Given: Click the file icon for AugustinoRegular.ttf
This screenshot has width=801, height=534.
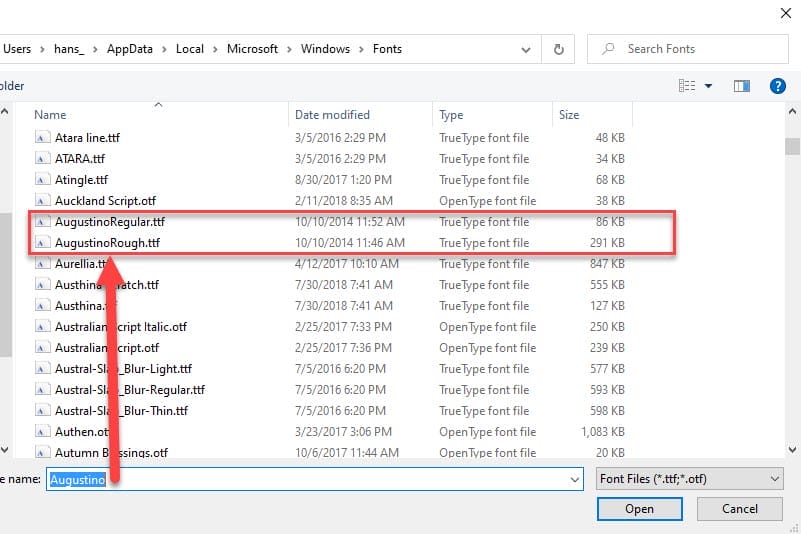Looking at the screenshot, I should 42,222.
